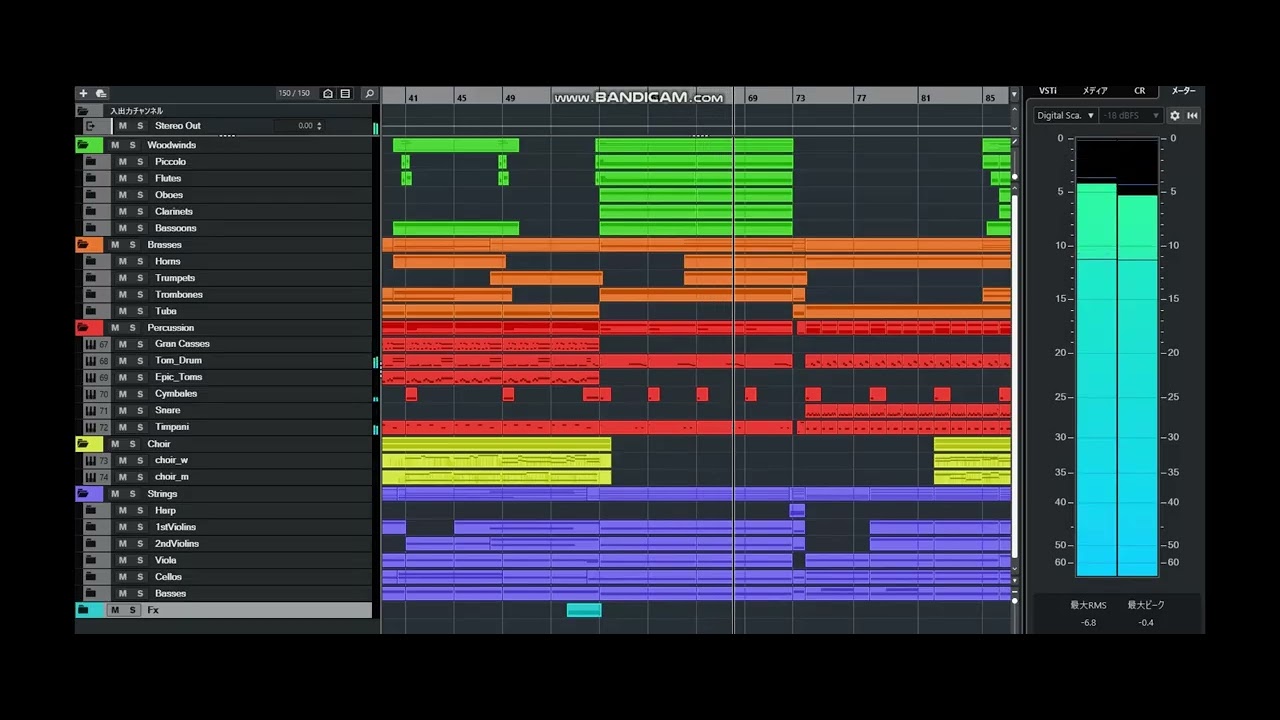Select the cyan clip on Fx track
The image size is (1280, 720).
(584, 610)
